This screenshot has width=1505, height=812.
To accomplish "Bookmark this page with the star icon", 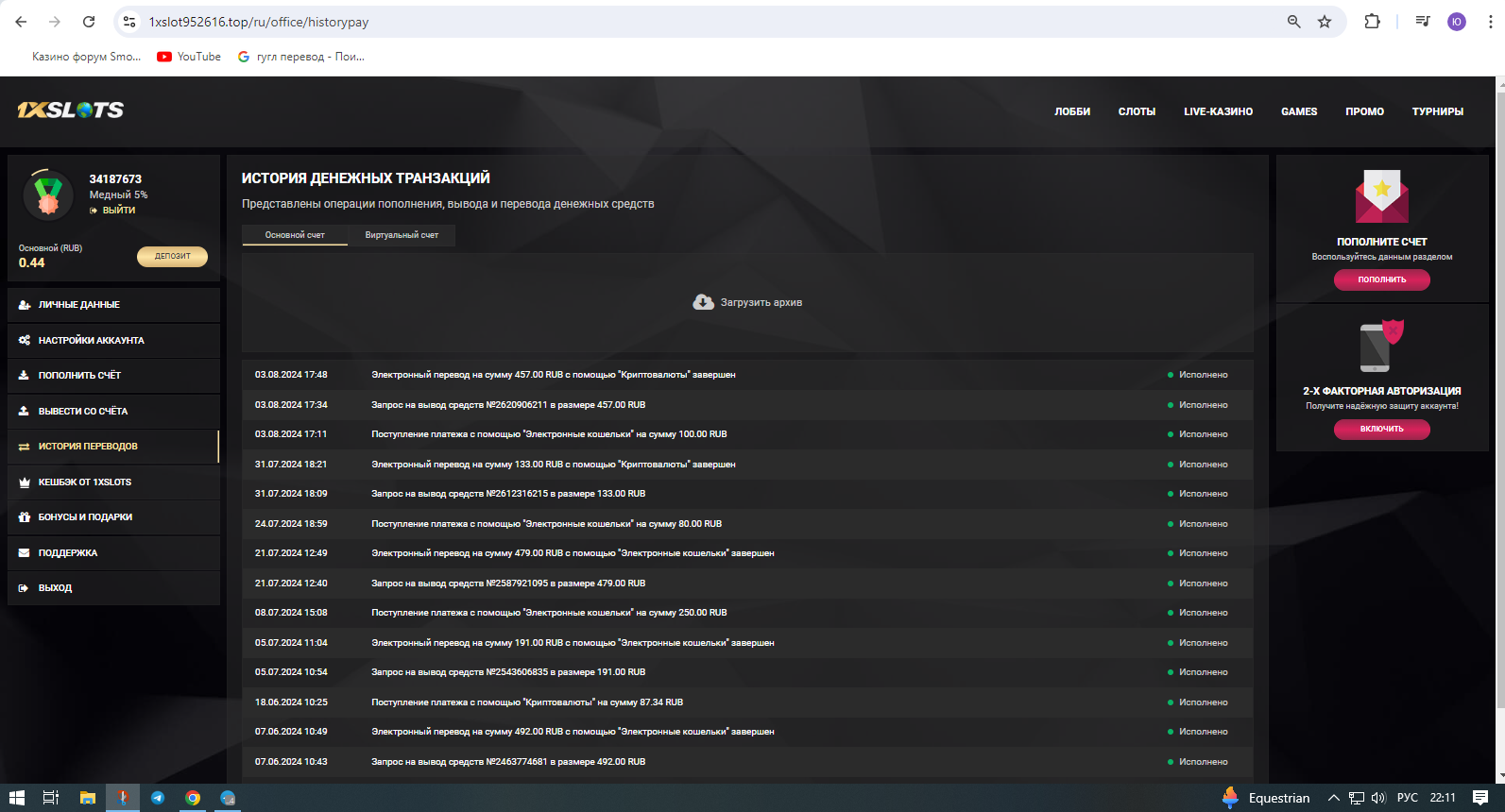I will click(x=1325, y=22).
